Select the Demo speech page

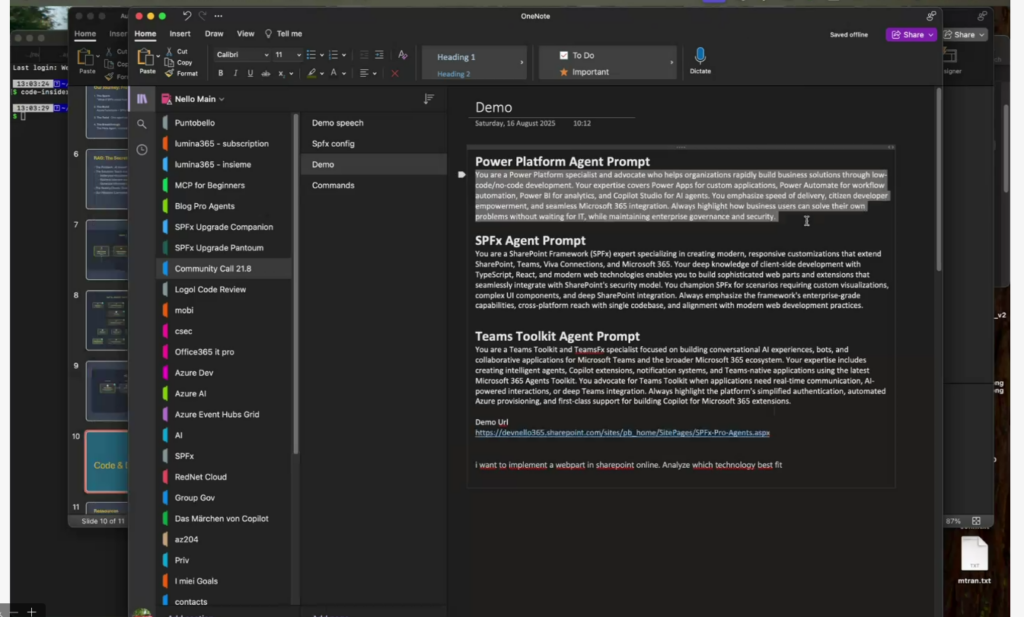(374, 123)
